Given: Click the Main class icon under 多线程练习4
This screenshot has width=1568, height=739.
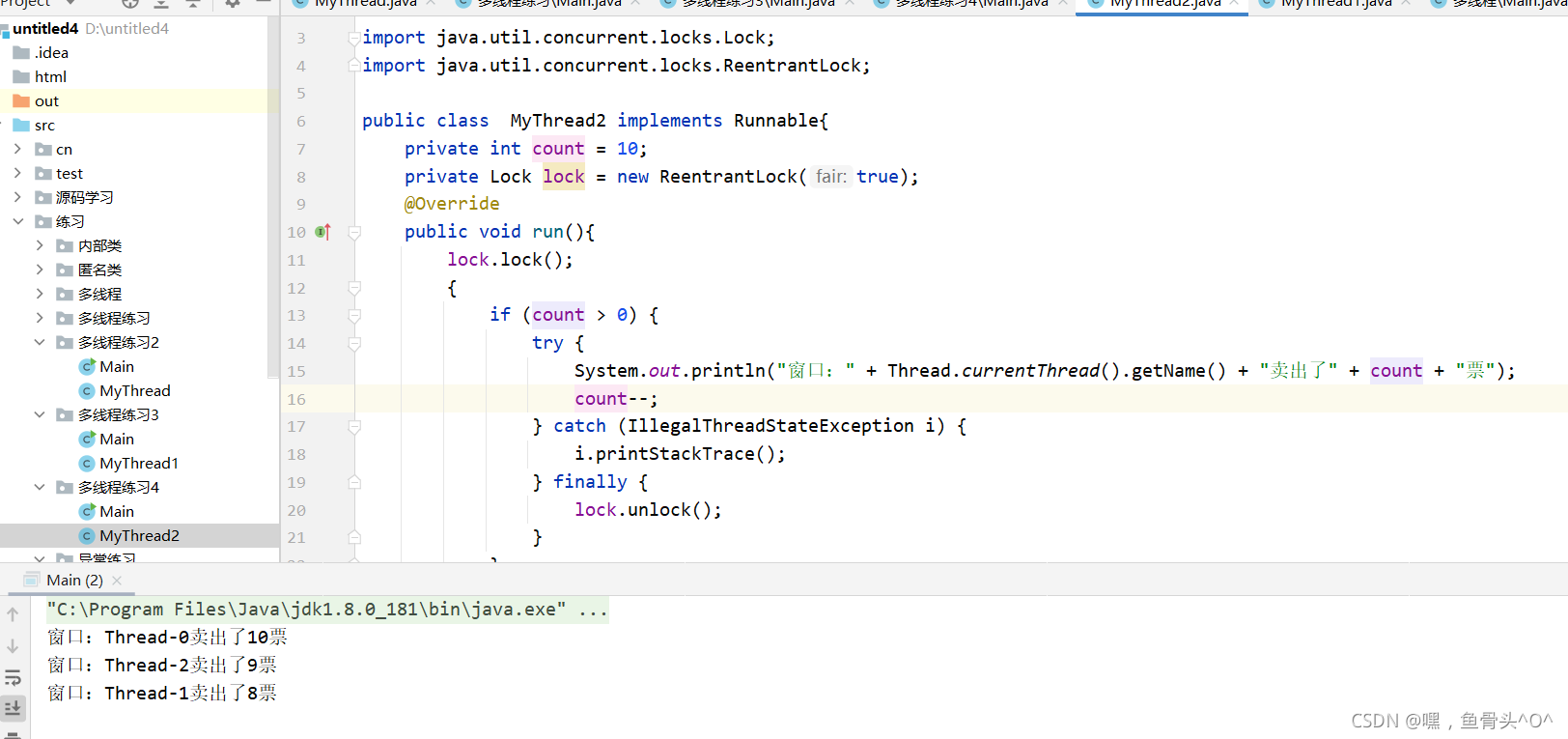Looking at the screenshot, I should [x=87, y=512].
